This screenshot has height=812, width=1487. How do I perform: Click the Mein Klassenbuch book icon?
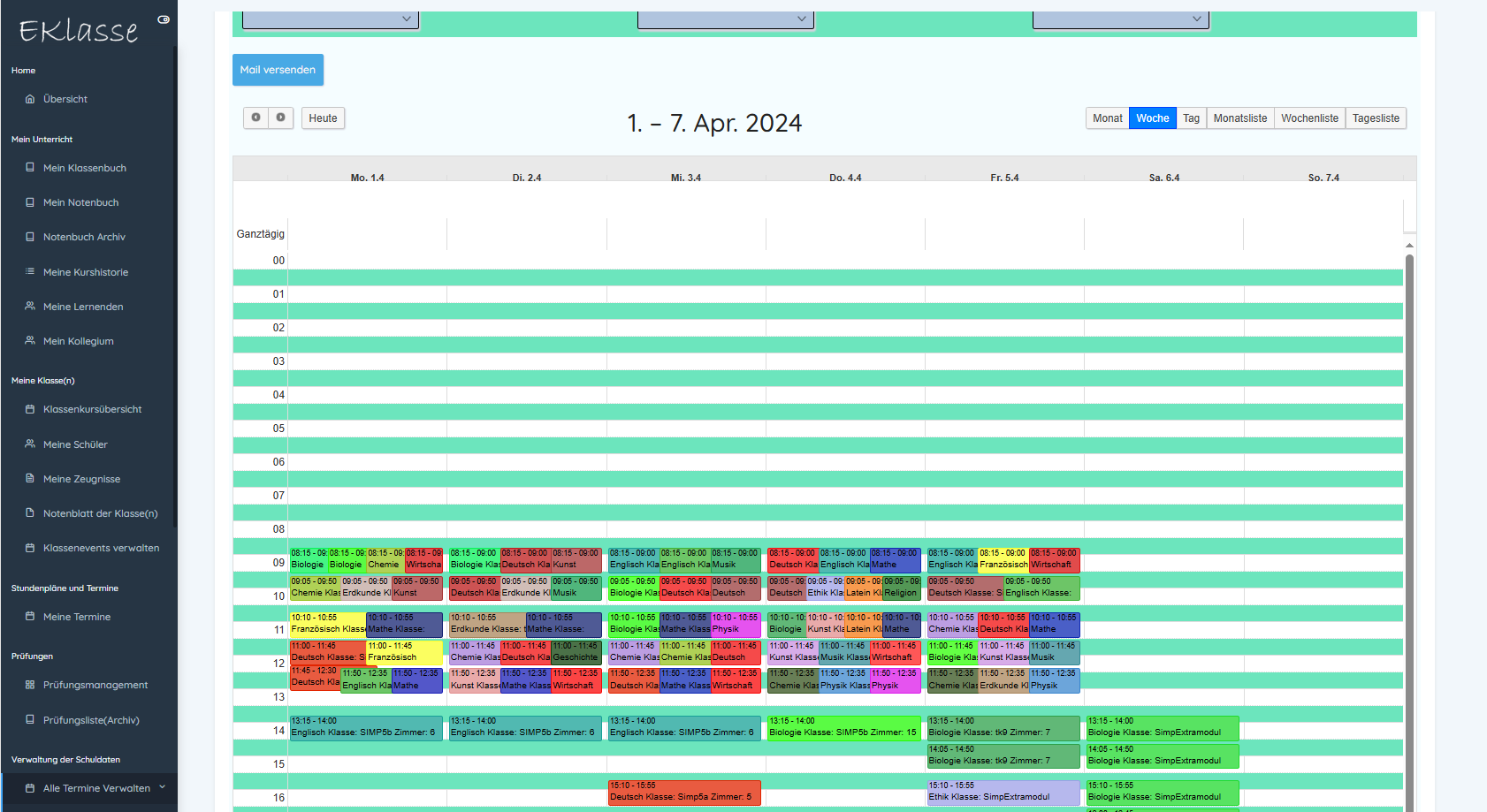click(30, 168)
